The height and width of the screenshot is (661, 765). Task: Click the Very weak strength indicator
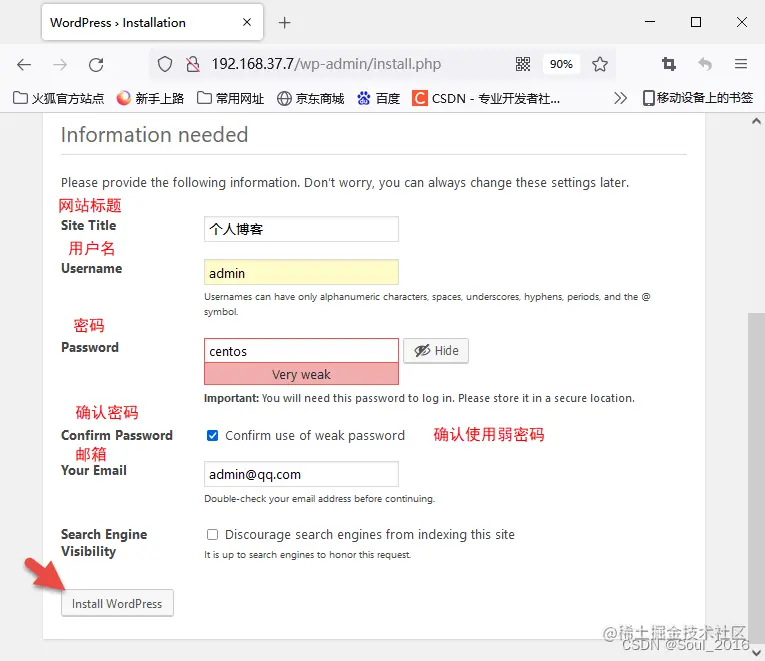[x=301, y=374]
